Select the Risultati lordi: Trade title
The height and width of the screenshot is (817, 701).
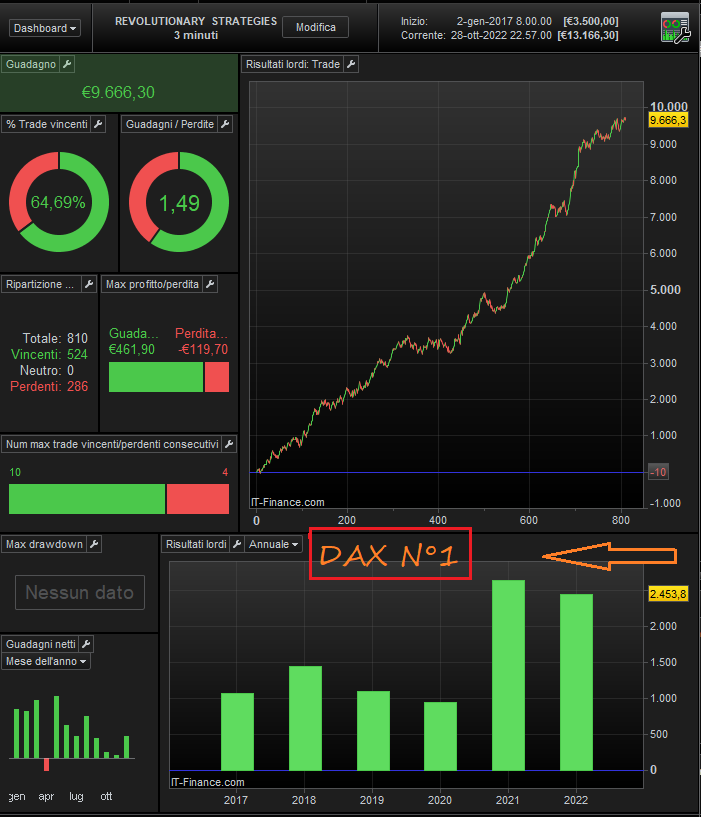[293, 64]
